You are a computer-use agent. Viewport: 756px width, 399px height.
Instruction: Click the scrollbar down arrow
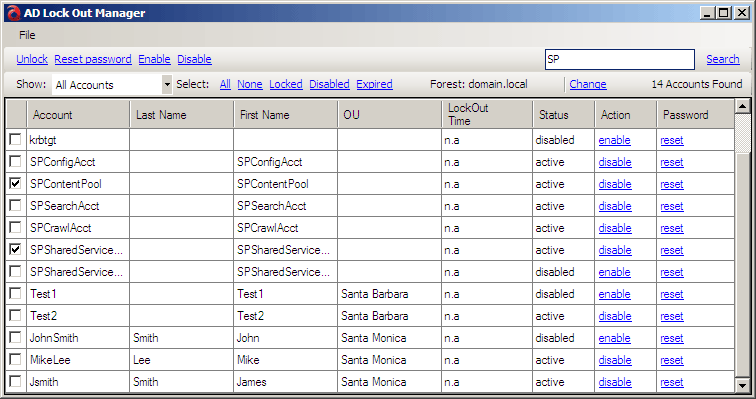[742, 385]
